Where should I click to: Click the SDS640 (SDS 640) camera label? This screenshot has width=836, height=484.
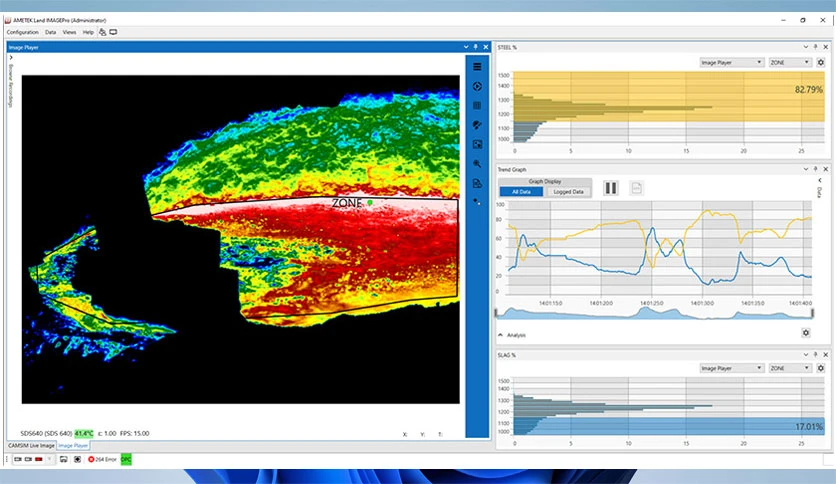[46, 433]
